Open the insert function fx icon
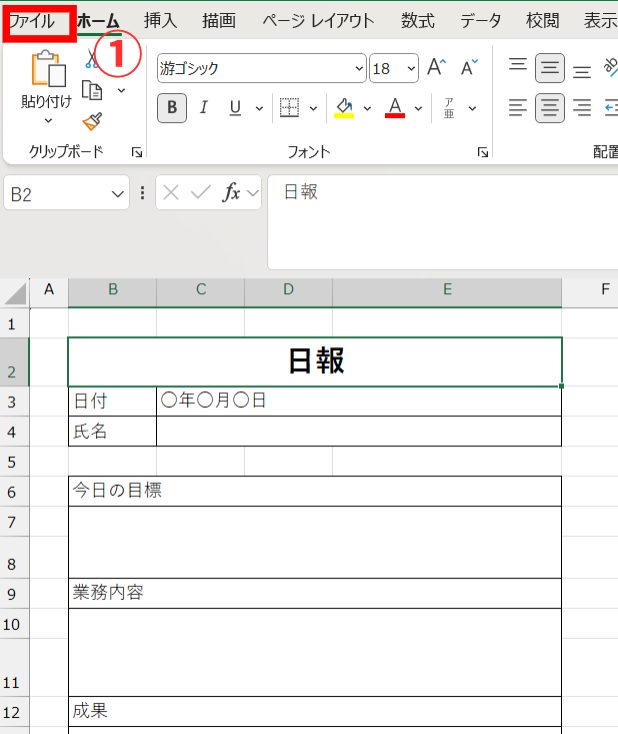 pos(231,192)
